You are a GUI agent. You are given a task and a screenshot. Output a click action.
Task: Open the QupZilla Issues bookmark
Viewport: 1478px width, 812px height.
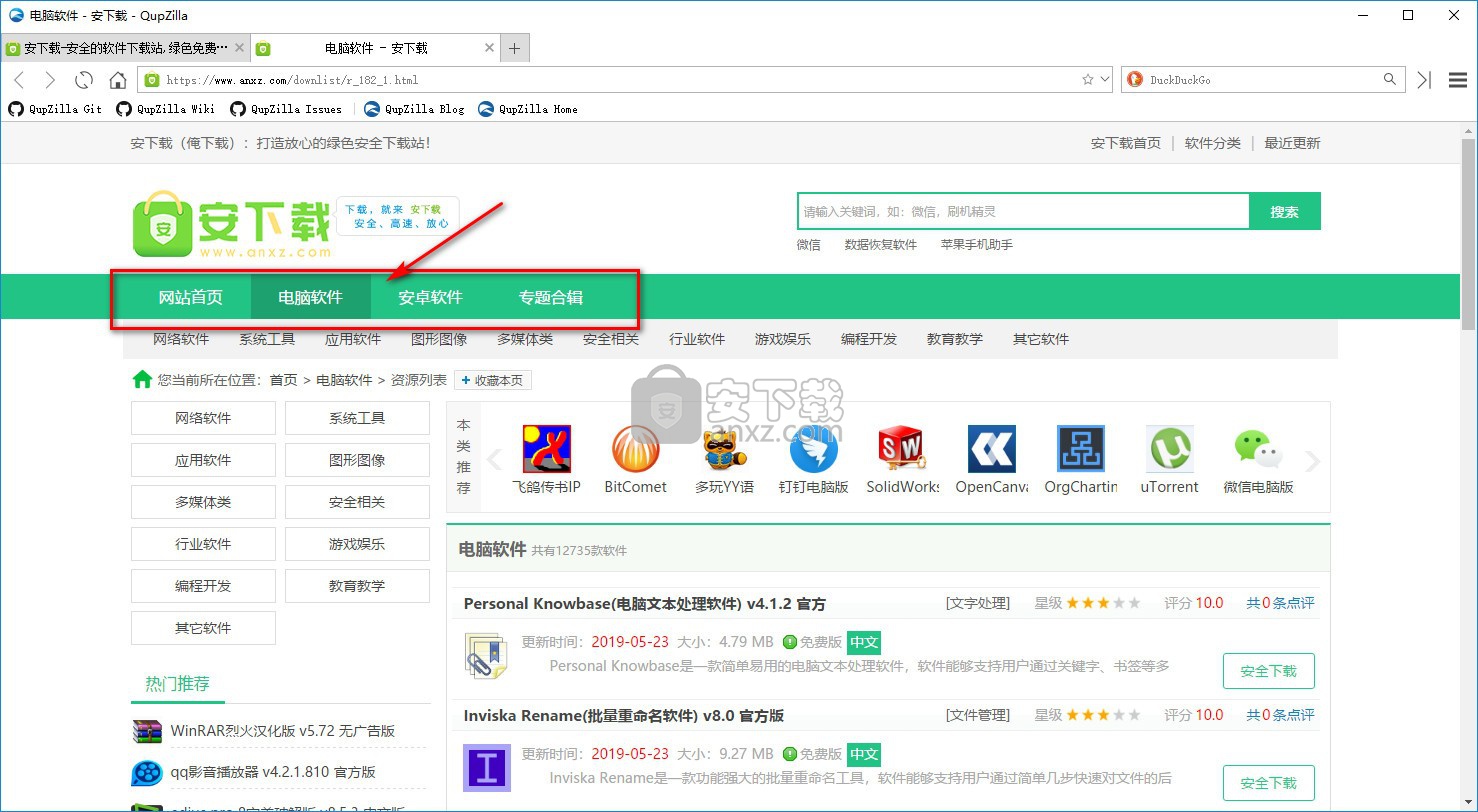tap(286, 109)
